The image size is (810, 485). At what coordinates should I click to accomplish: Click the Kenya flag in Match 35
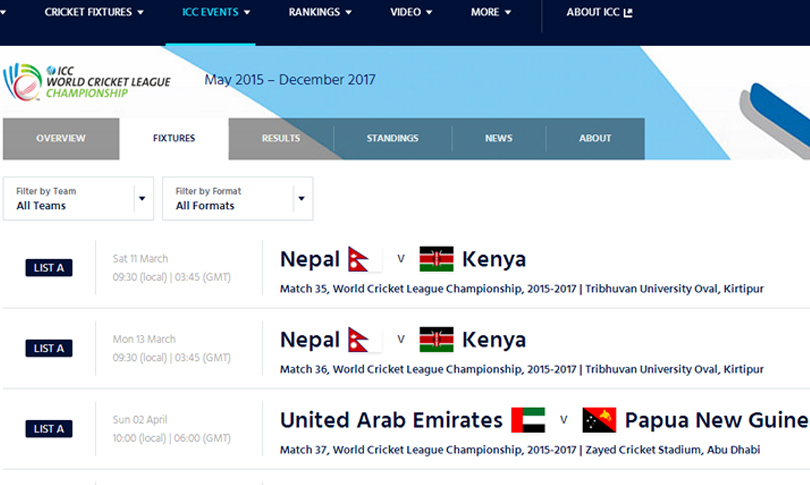[437, 259]
